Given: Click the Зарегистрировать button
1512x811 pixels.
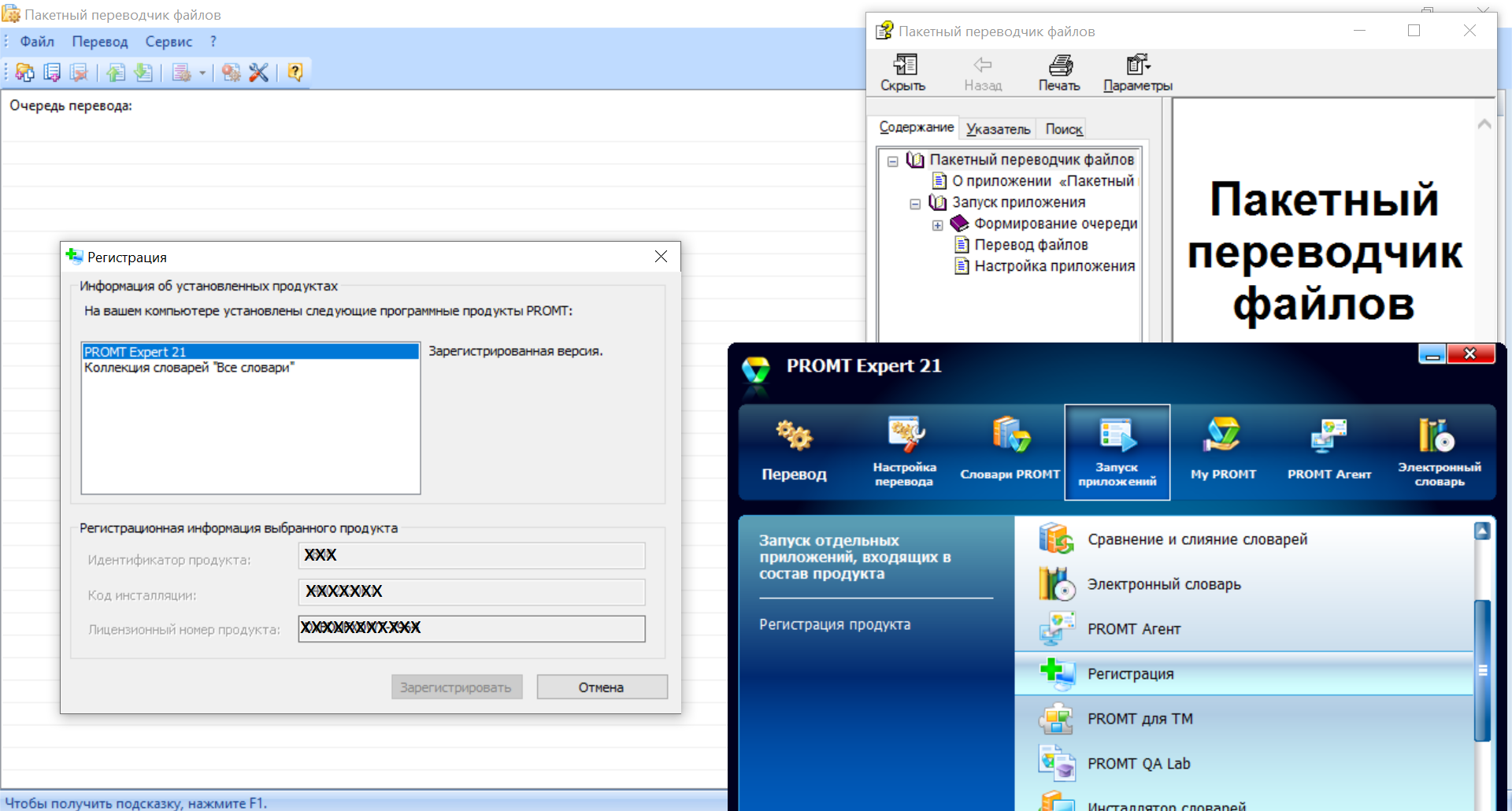Looking at the screenshot, I should (x=457, y=687).
